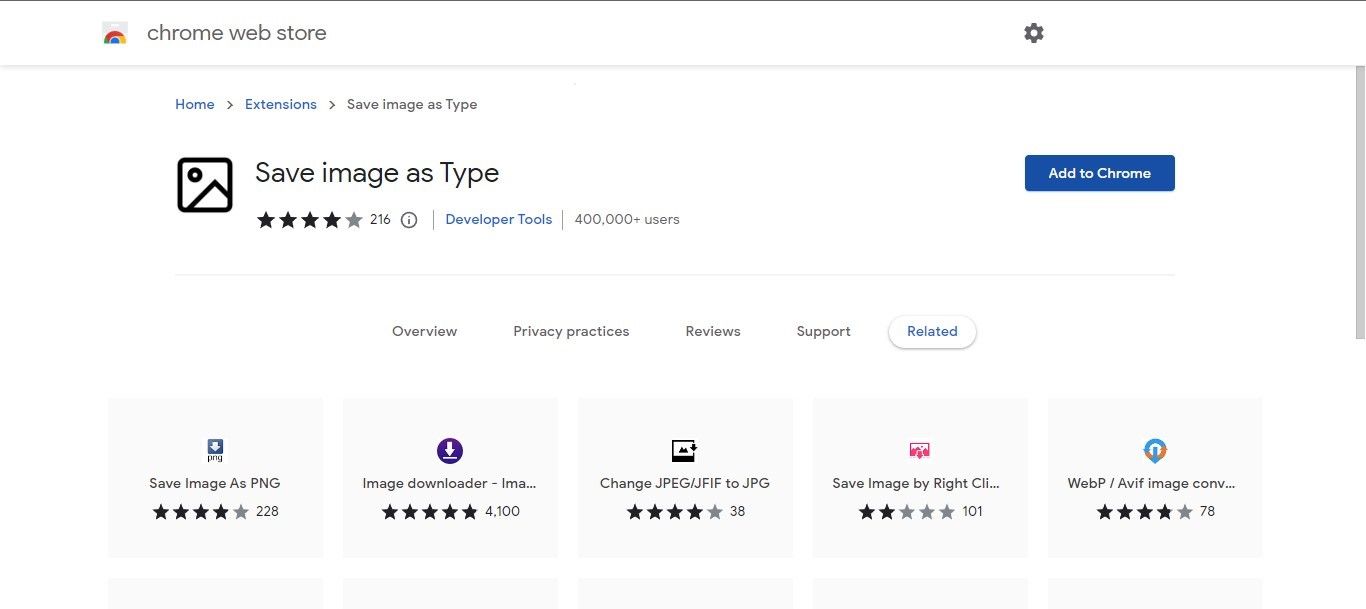Screen dimensions: 1366x609
Task: Select the Change JPEG/JFIF to JPG icon
Action: [x=684, y=450]
